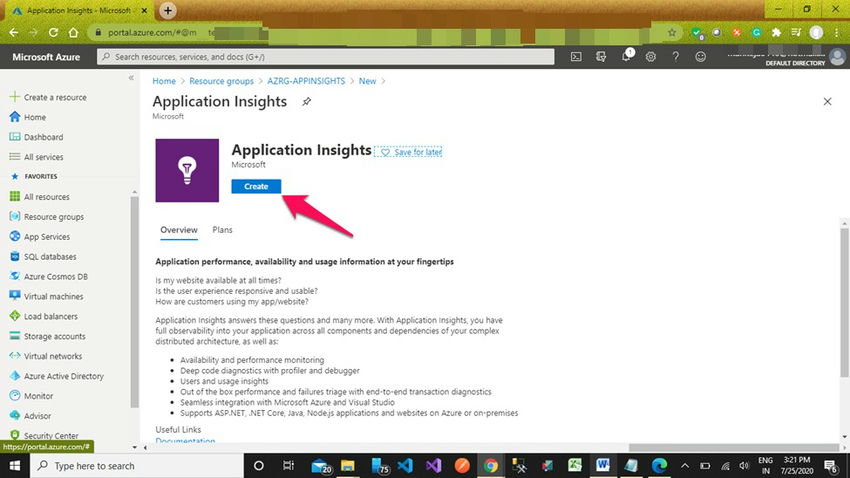The image size is (850, 478).
Task: Bookmark page with star icon
Action: point(672,33)
